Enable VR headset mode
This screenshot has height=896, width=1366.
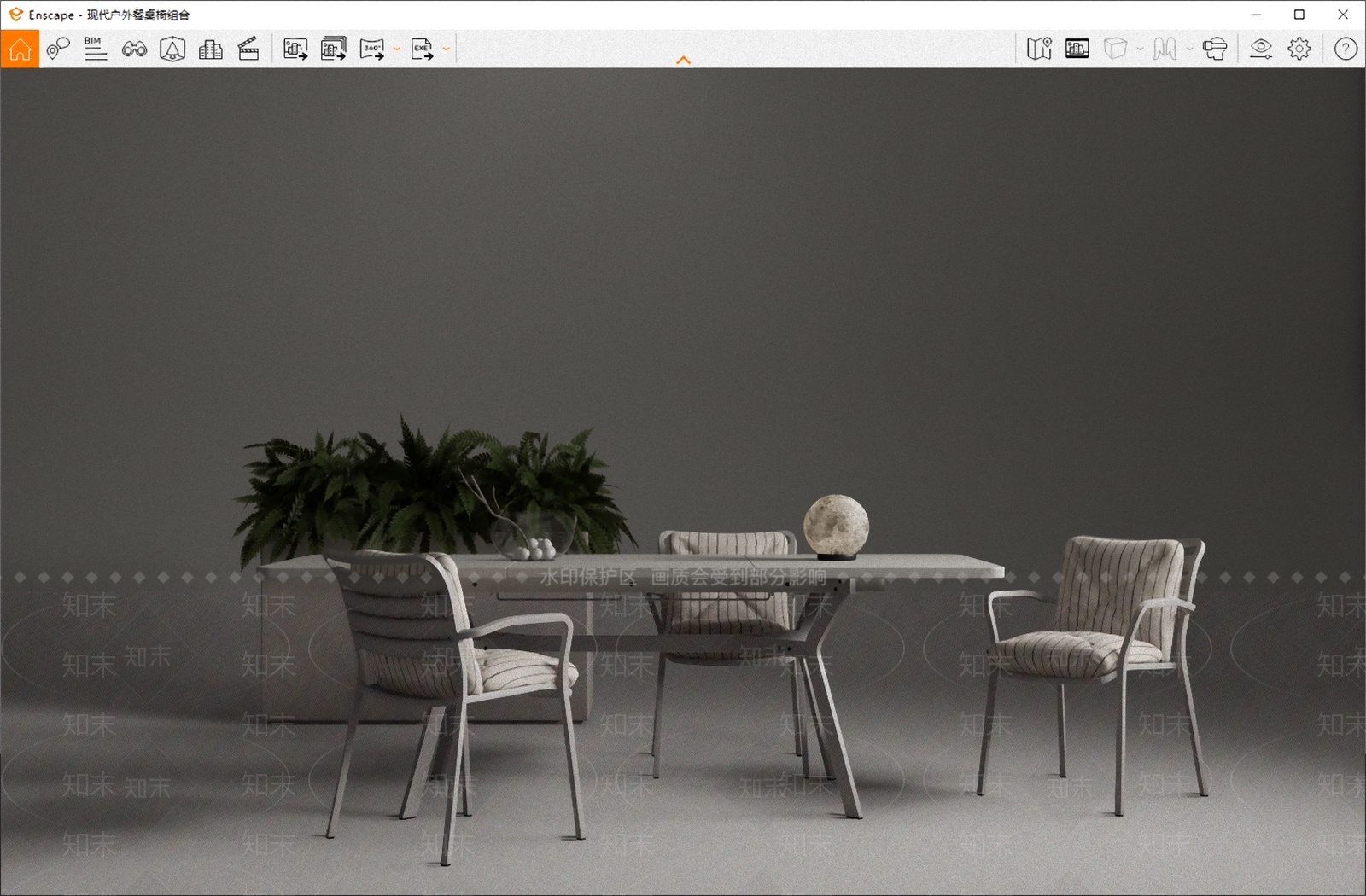pyautogui.click(x=1215, y=49)
